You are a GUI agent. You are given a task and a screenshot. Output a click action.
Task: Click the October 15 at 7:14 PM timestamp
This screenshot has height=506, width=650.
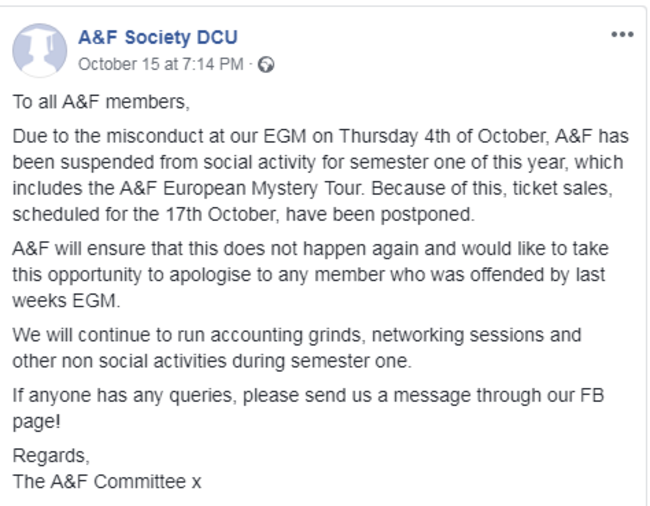(160, 64)
